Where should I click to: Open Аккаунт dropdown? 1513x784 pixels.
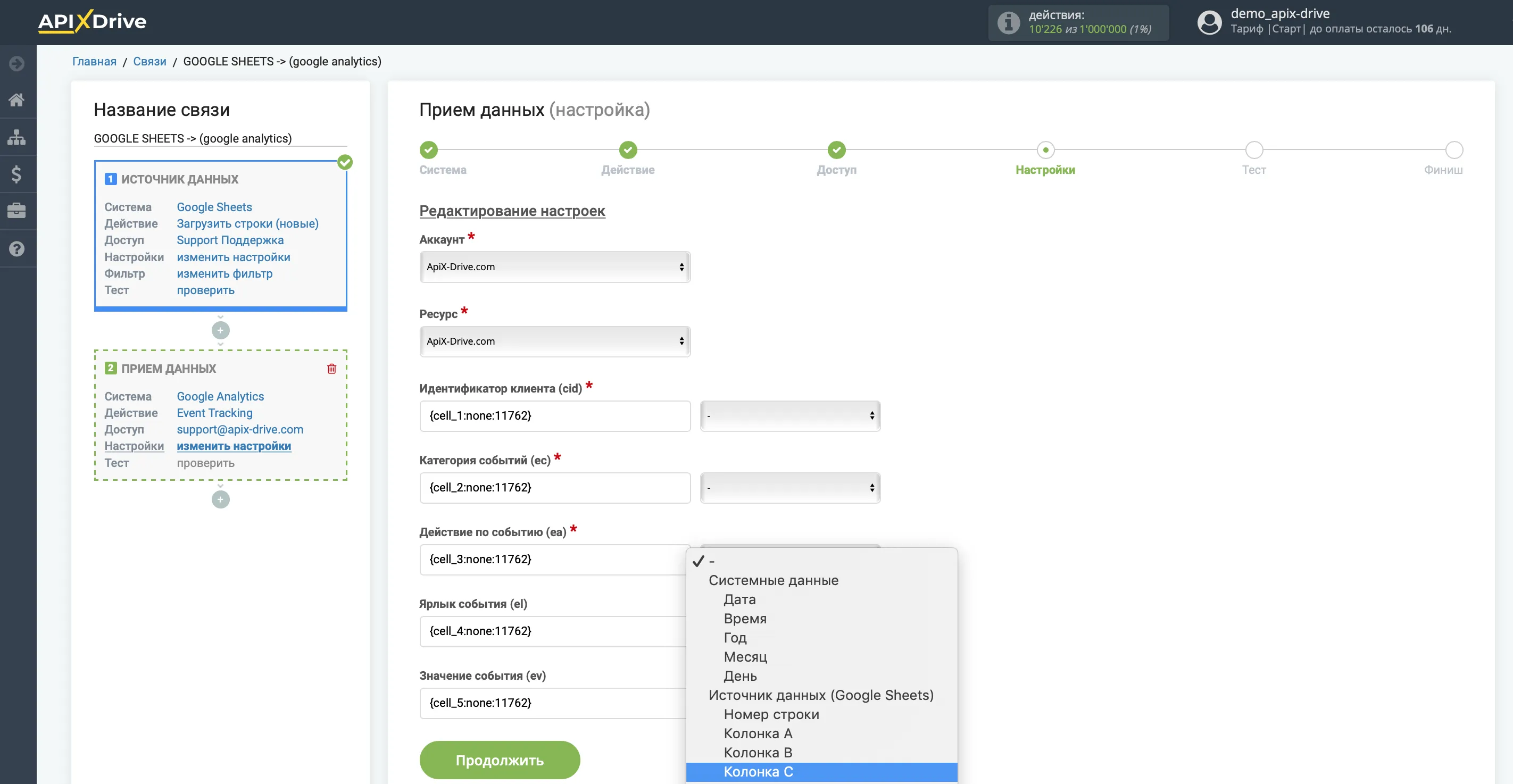point(555,266)
